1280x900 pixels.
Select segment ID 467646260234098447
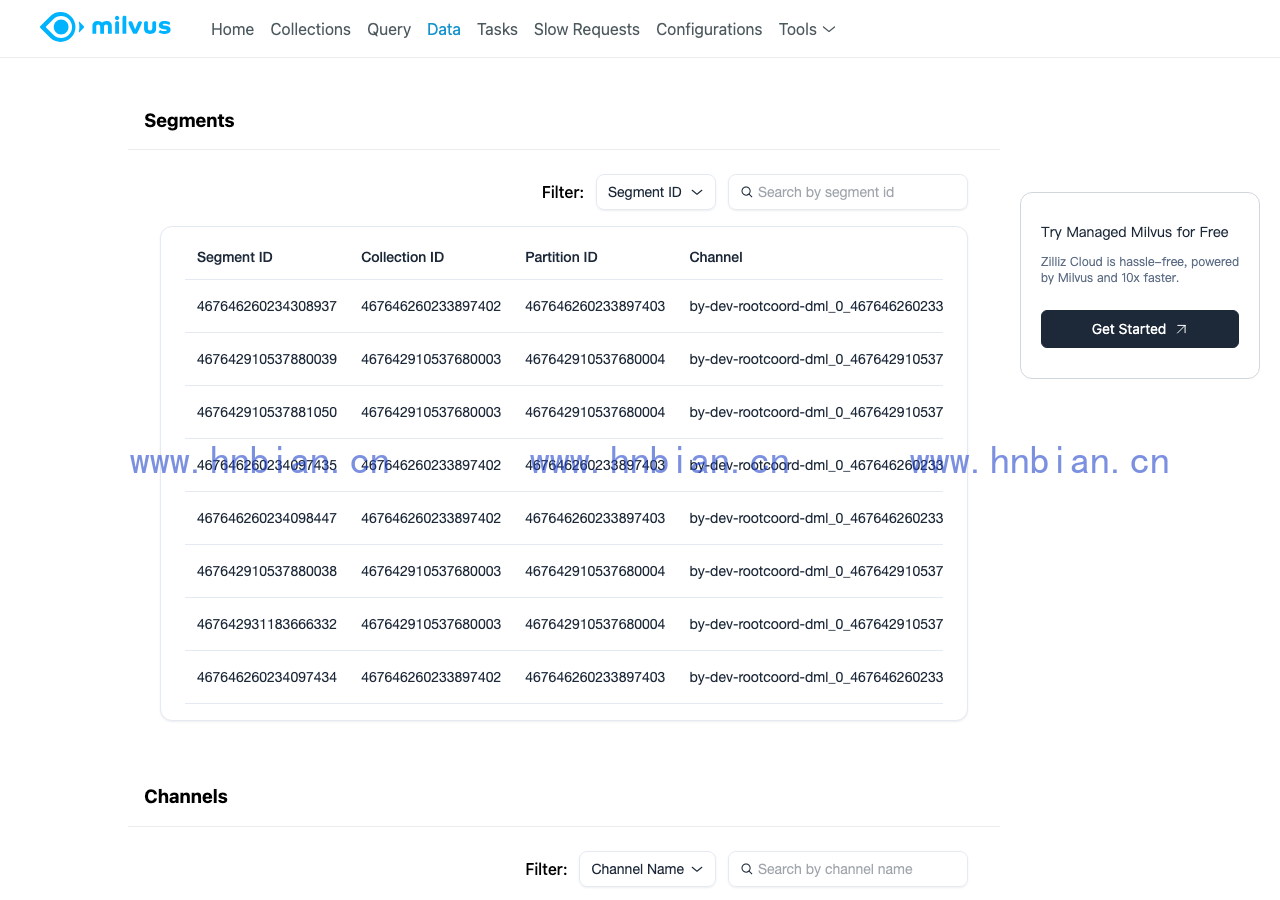pos(267,518)
